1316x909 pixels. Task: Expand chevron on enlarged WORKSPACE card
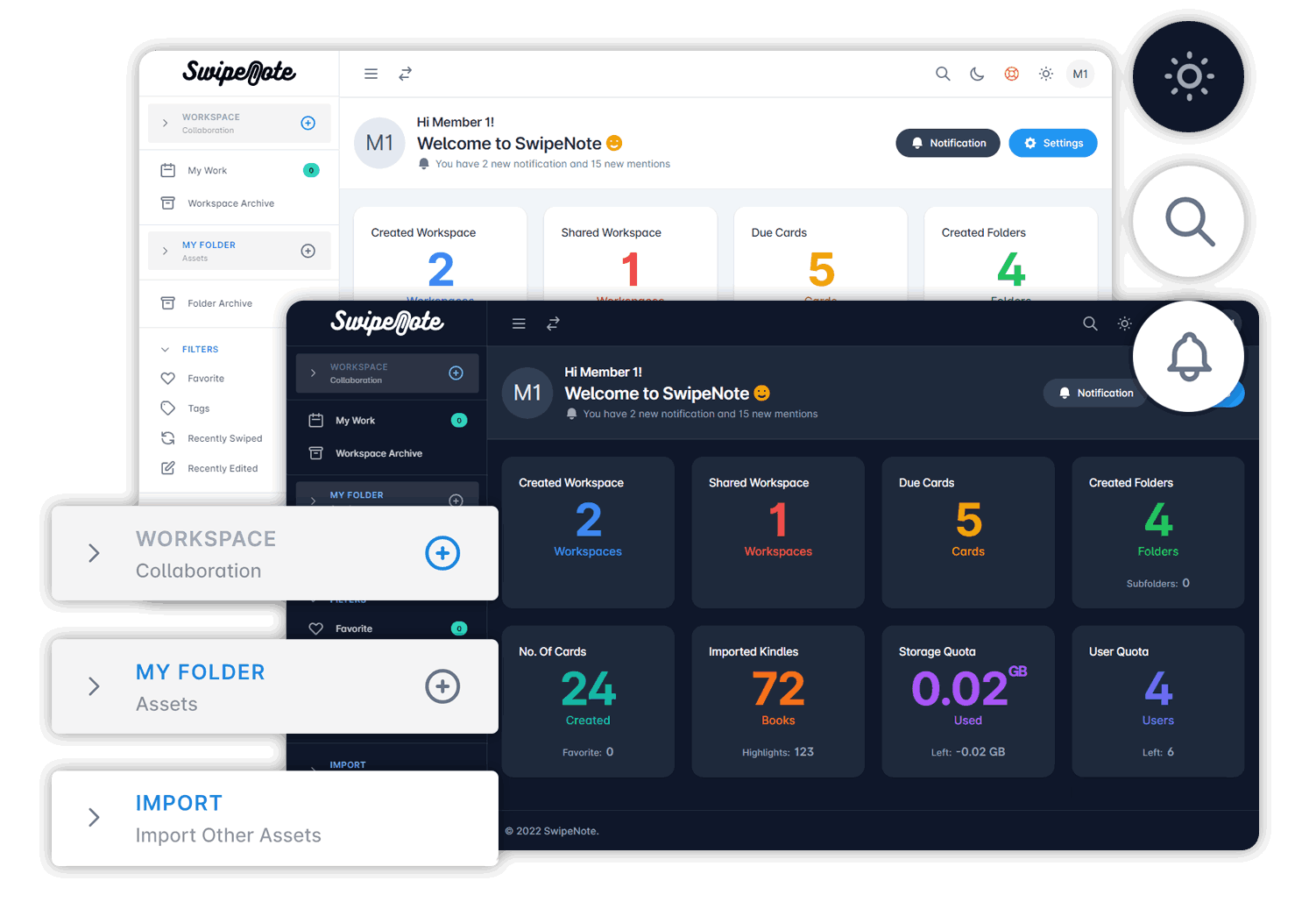(x=94, y=553)
